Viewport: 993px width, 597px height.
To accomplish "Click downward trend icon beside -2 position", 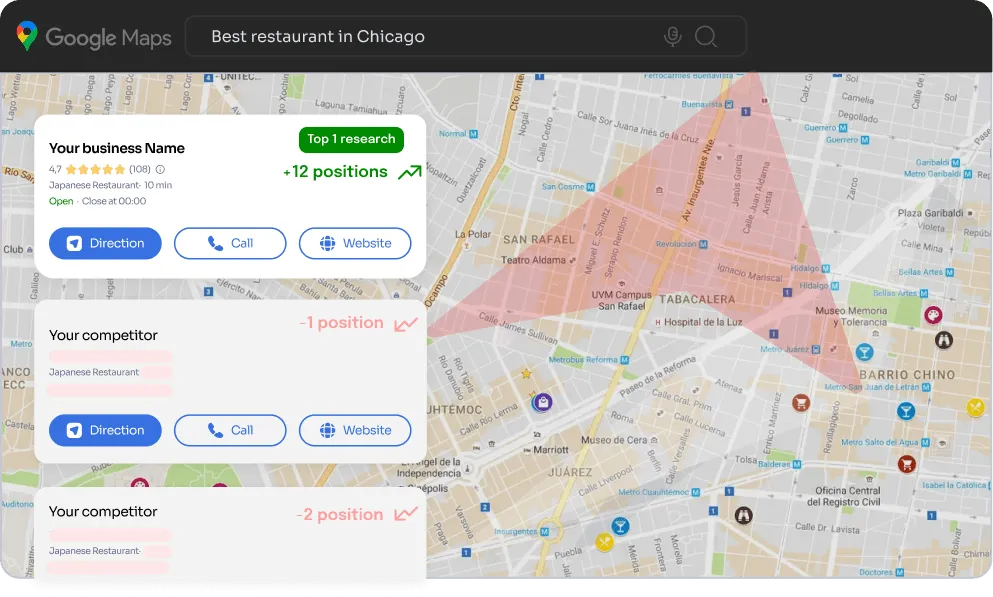I will [406, 513].
